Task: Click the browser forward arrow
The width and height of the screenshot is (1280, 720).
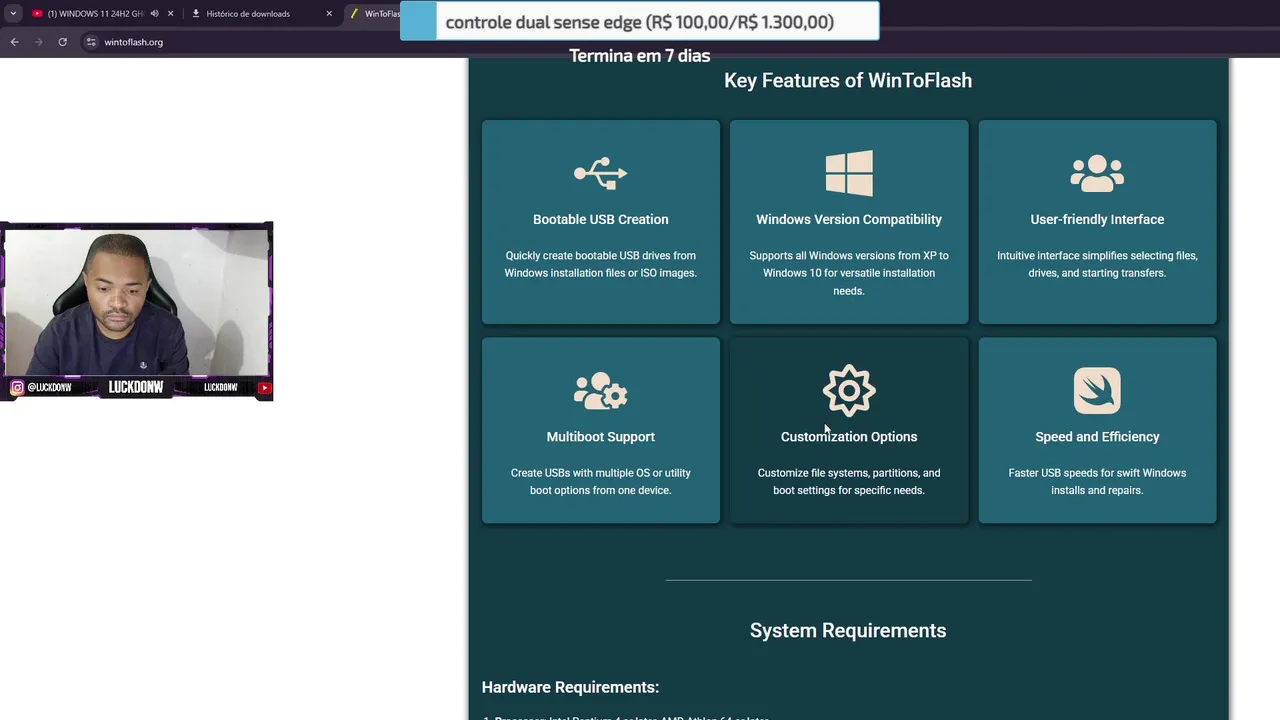Action: (x=38, y=42)
